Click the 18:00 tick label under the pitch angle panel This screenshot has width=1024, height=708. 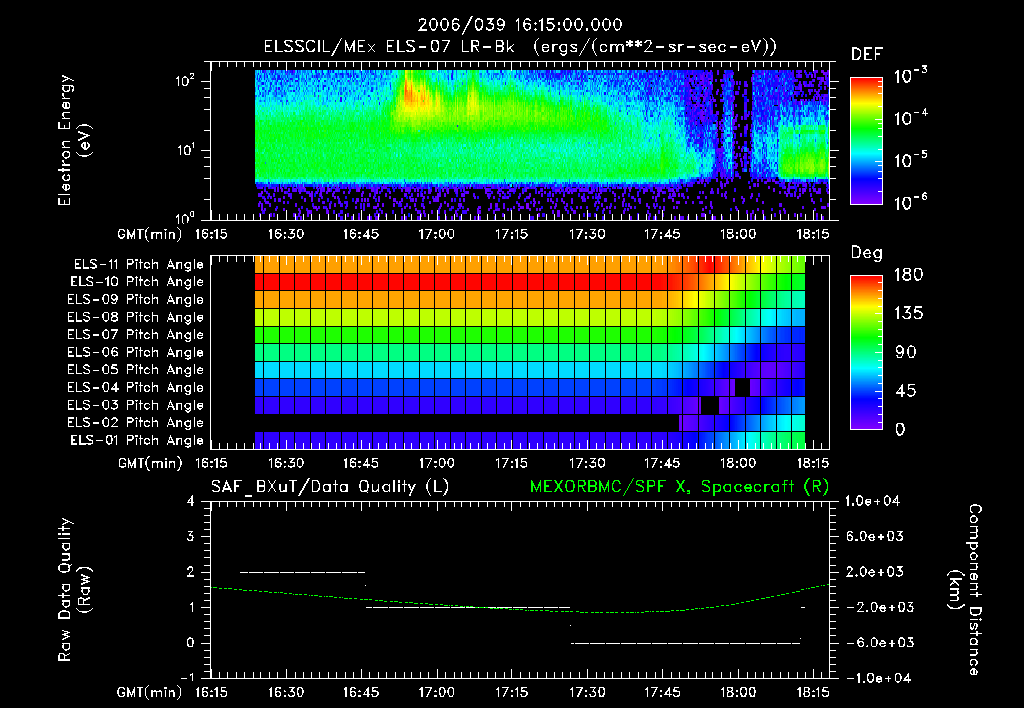[x=738, y=463]
